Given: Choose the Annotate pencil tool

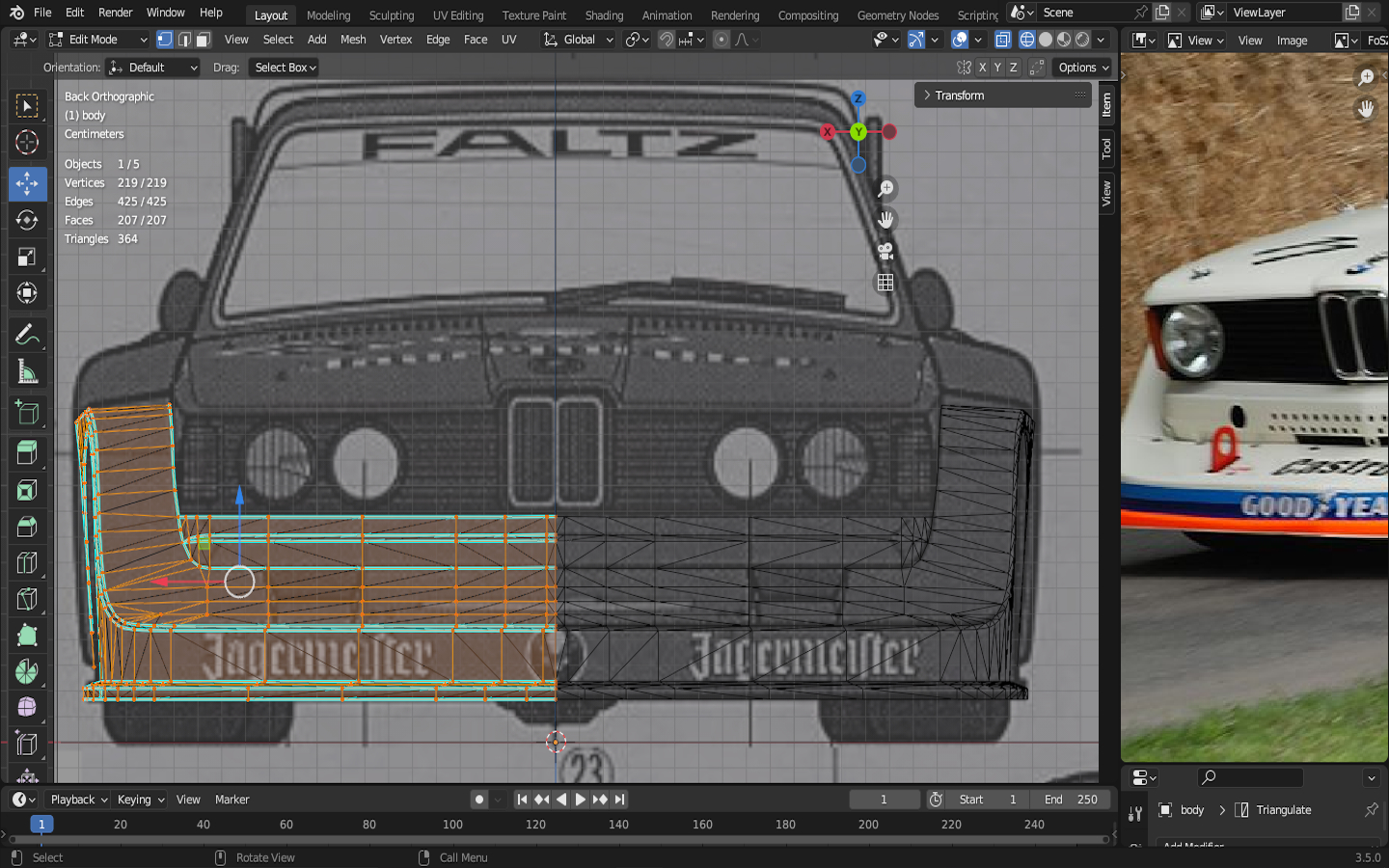Looking at the screenshot, I should [27, 335].
